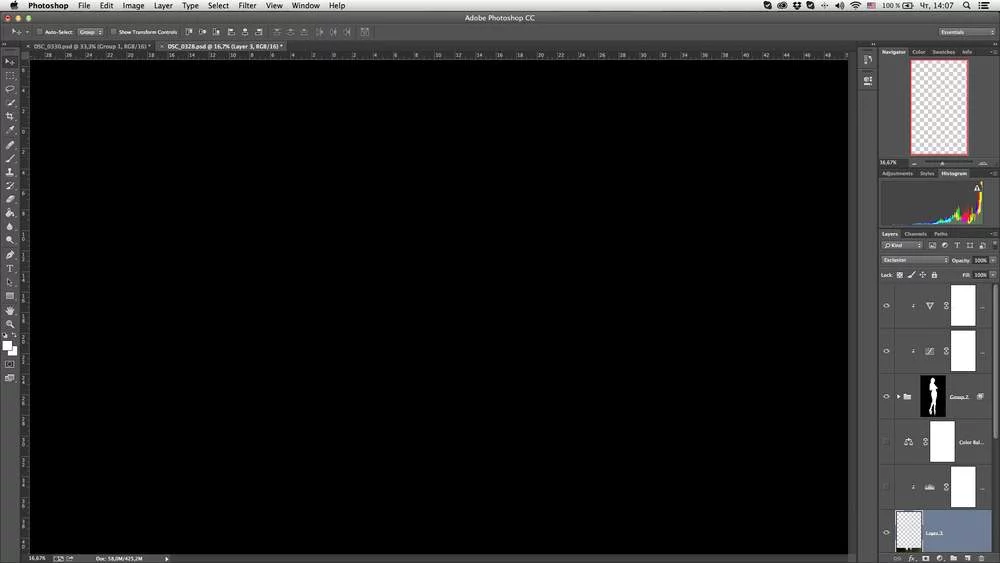Image resolution: width=1000 pixels, height=563 pixels.
Task: Open the Exclusion blend mode dropdown
Action: [915, 260]
